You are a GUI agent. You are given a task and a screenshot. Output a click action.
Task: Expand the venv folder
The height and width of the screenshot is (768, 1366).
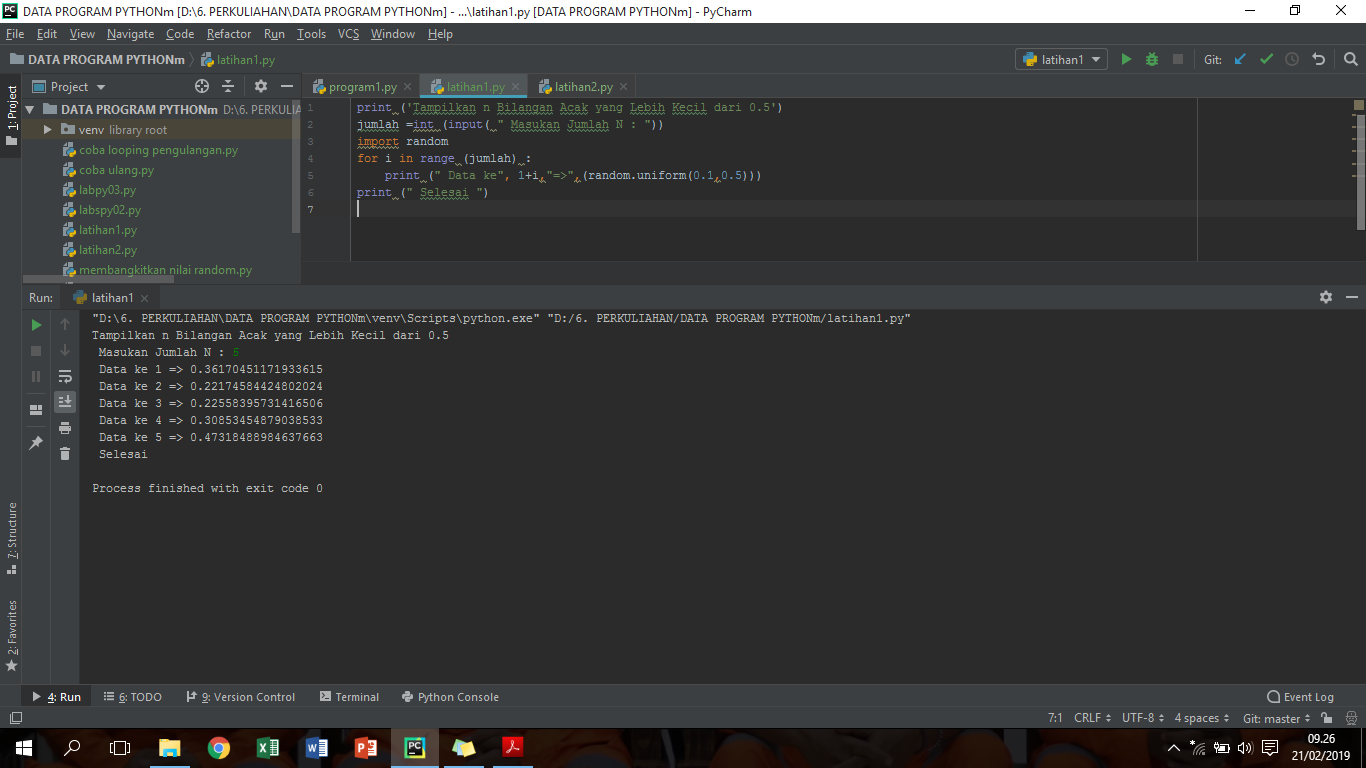click(47, 130)
